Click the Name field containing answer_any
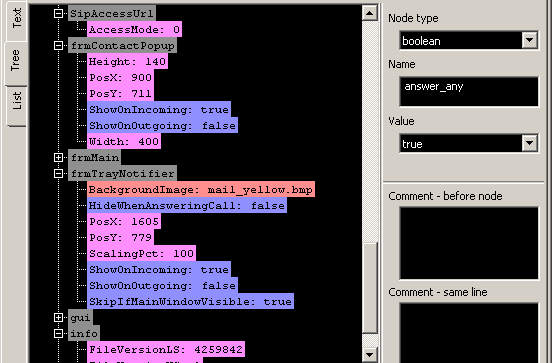Screen dimensions: 552x363 click(x=469, y=92)
